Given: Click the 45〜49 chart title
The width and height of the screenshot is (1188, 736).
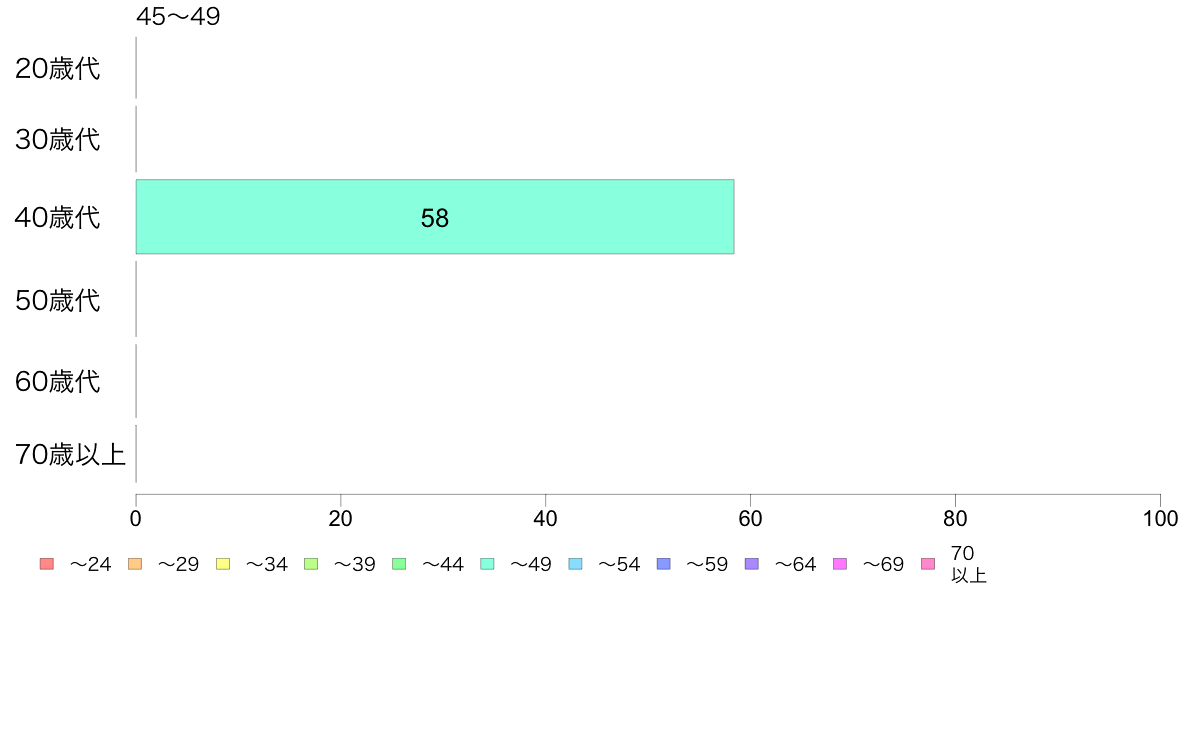Looking at the screenshot, I should [x=178, y=16].
